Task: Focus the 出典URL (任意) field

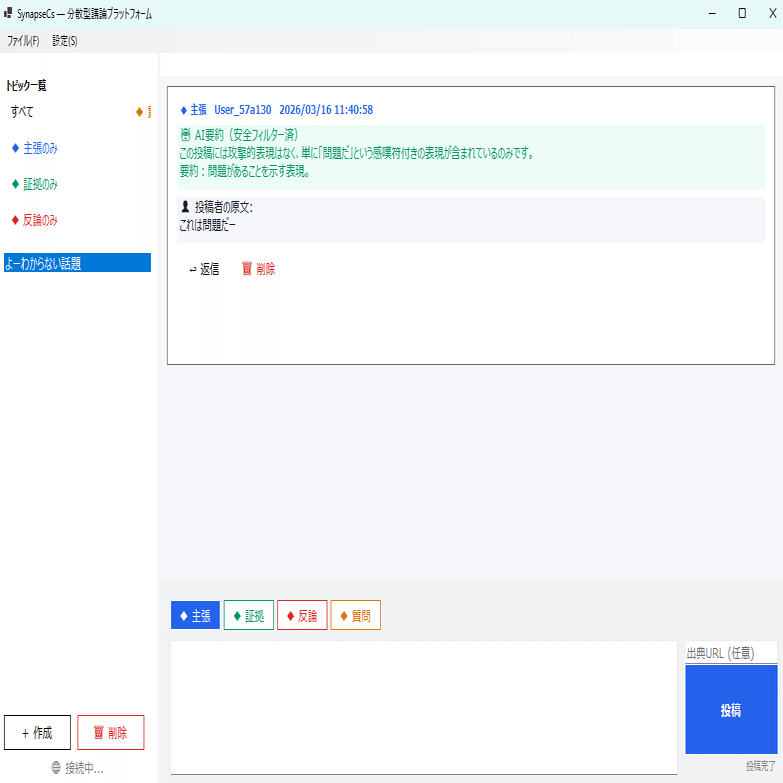Action: [x=731, y=653]
